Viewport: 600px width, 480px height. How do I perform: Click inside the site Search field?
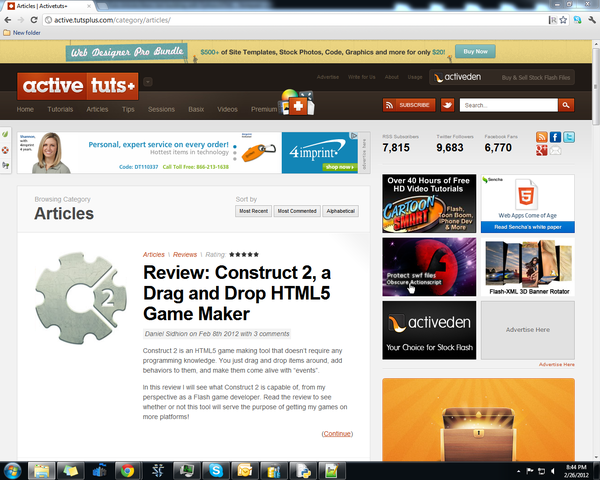[509, 105]
